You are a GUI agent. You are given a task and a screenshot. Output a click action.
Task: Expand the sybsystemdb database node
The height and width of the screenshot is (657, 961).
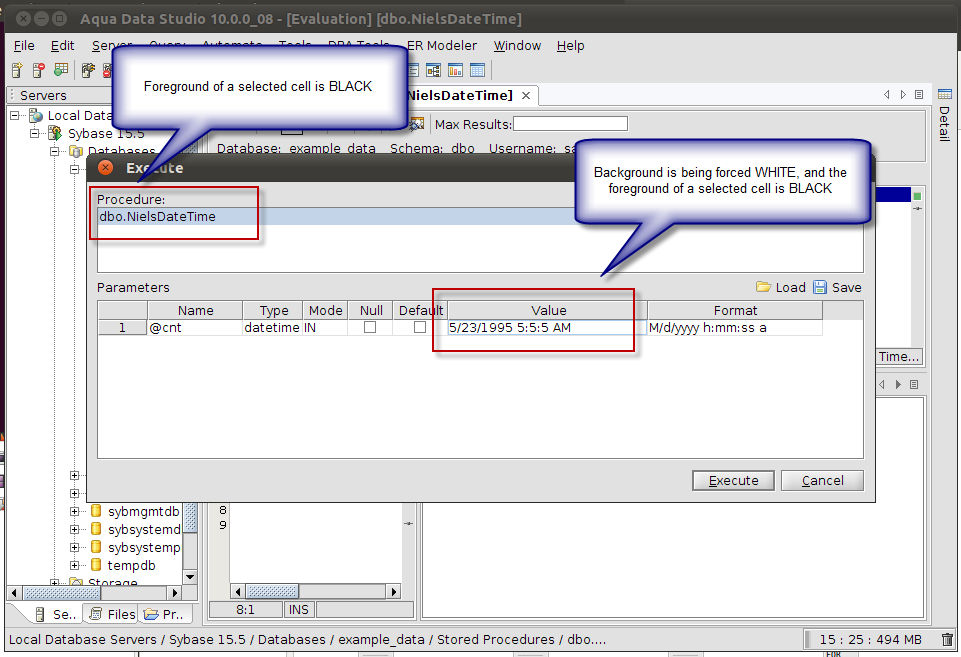tap(74, 529)
